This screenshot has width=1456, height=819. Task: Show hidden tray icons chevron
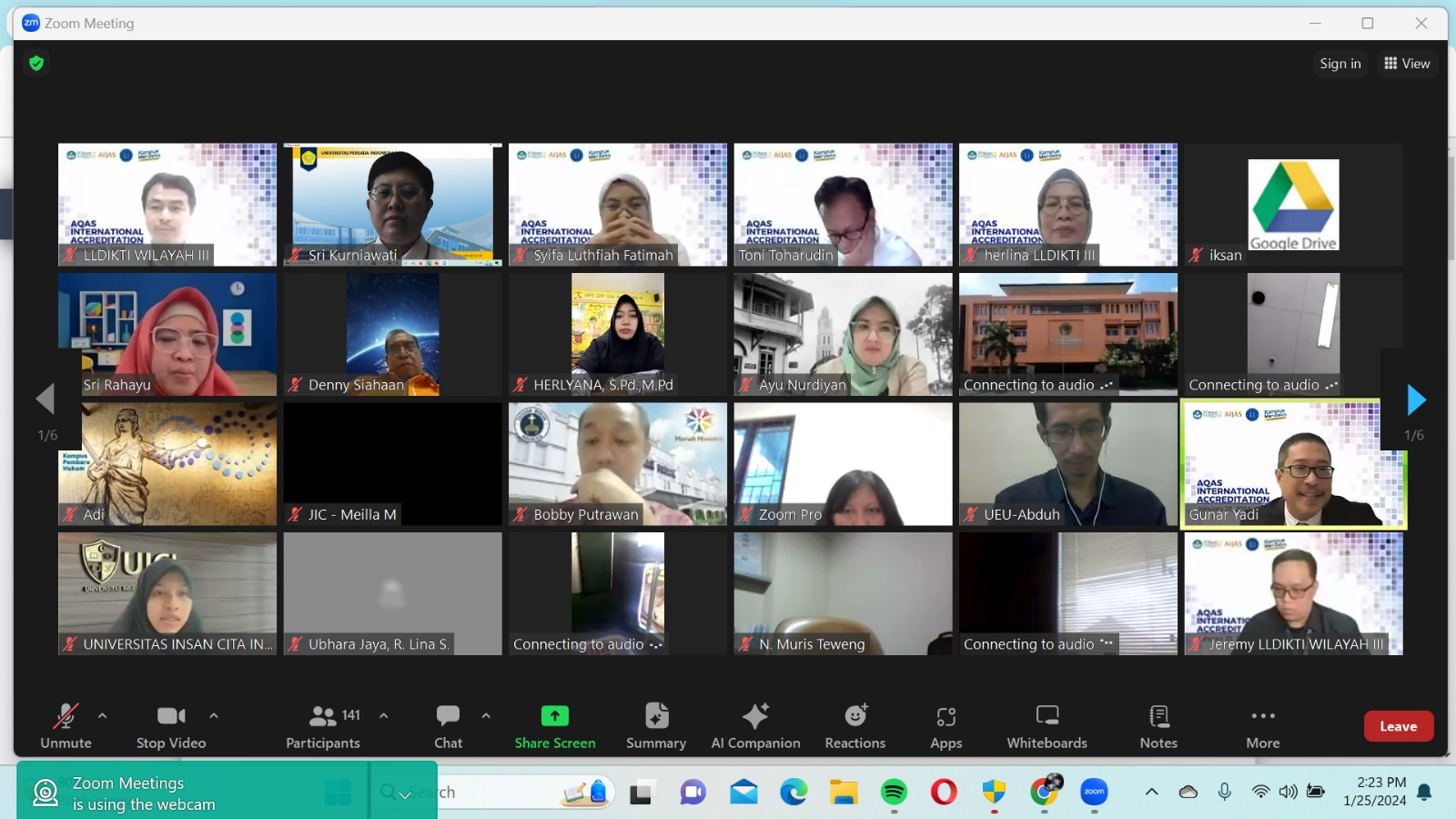(x=1152, y=792)
